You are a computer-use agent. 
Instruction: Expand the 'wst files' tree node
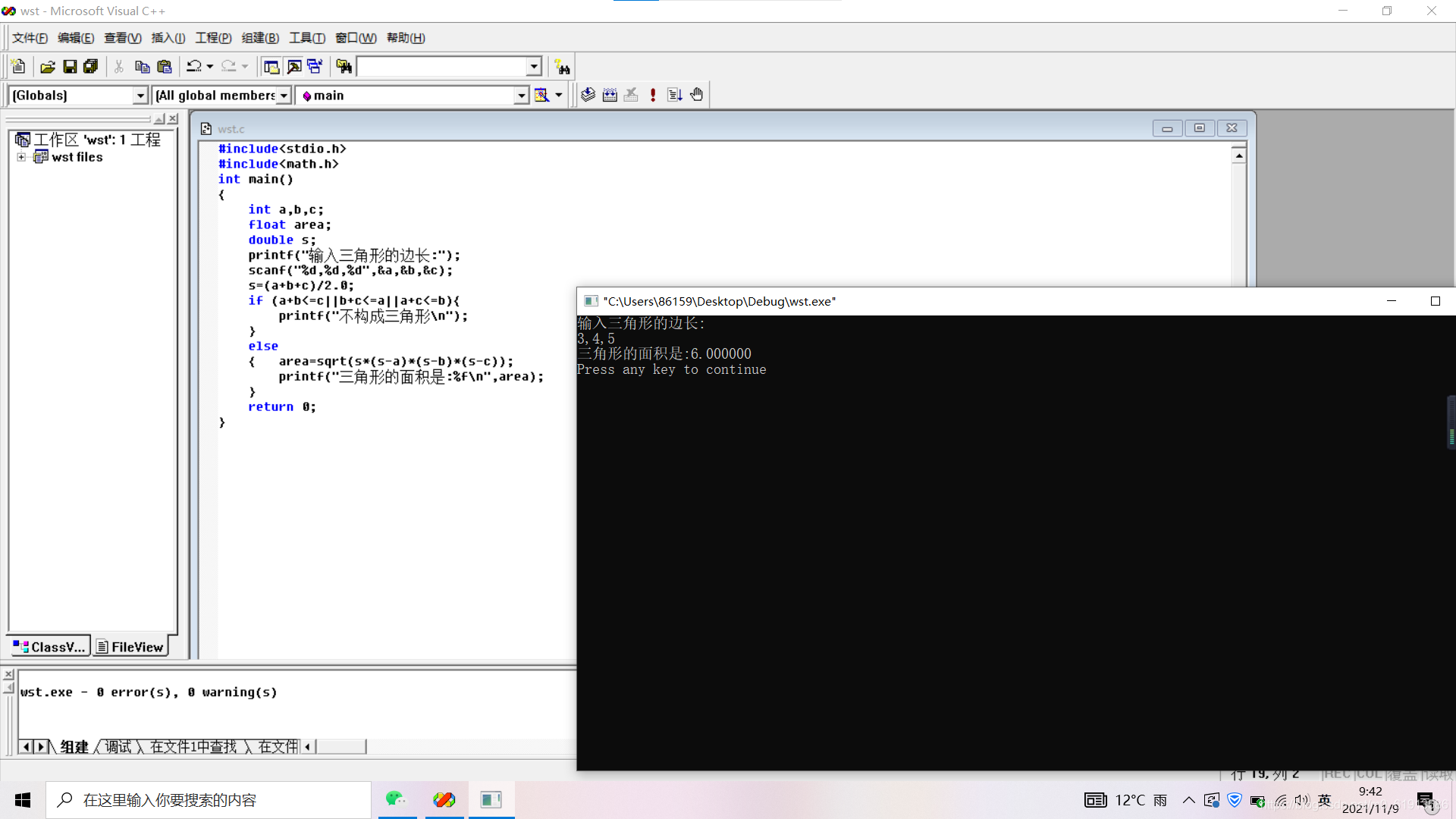(x=21, y=157)
